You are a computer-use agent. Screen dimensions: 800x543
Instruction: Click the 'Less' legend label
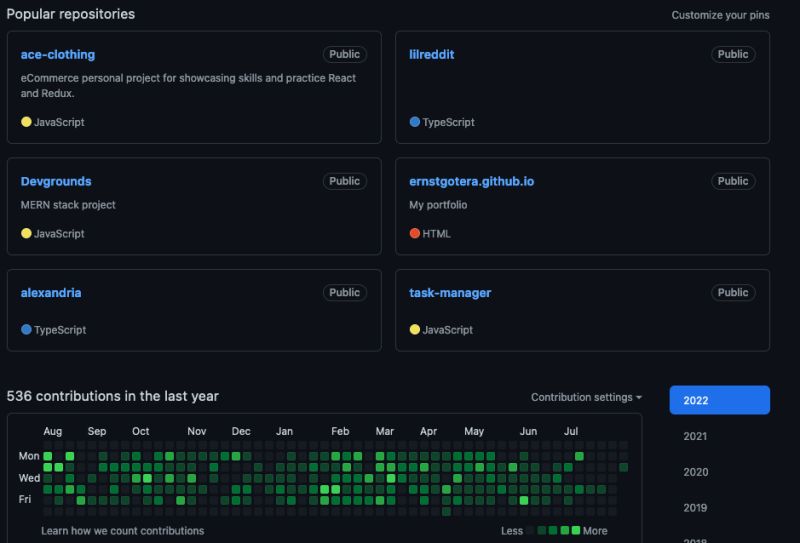[512, 531]
